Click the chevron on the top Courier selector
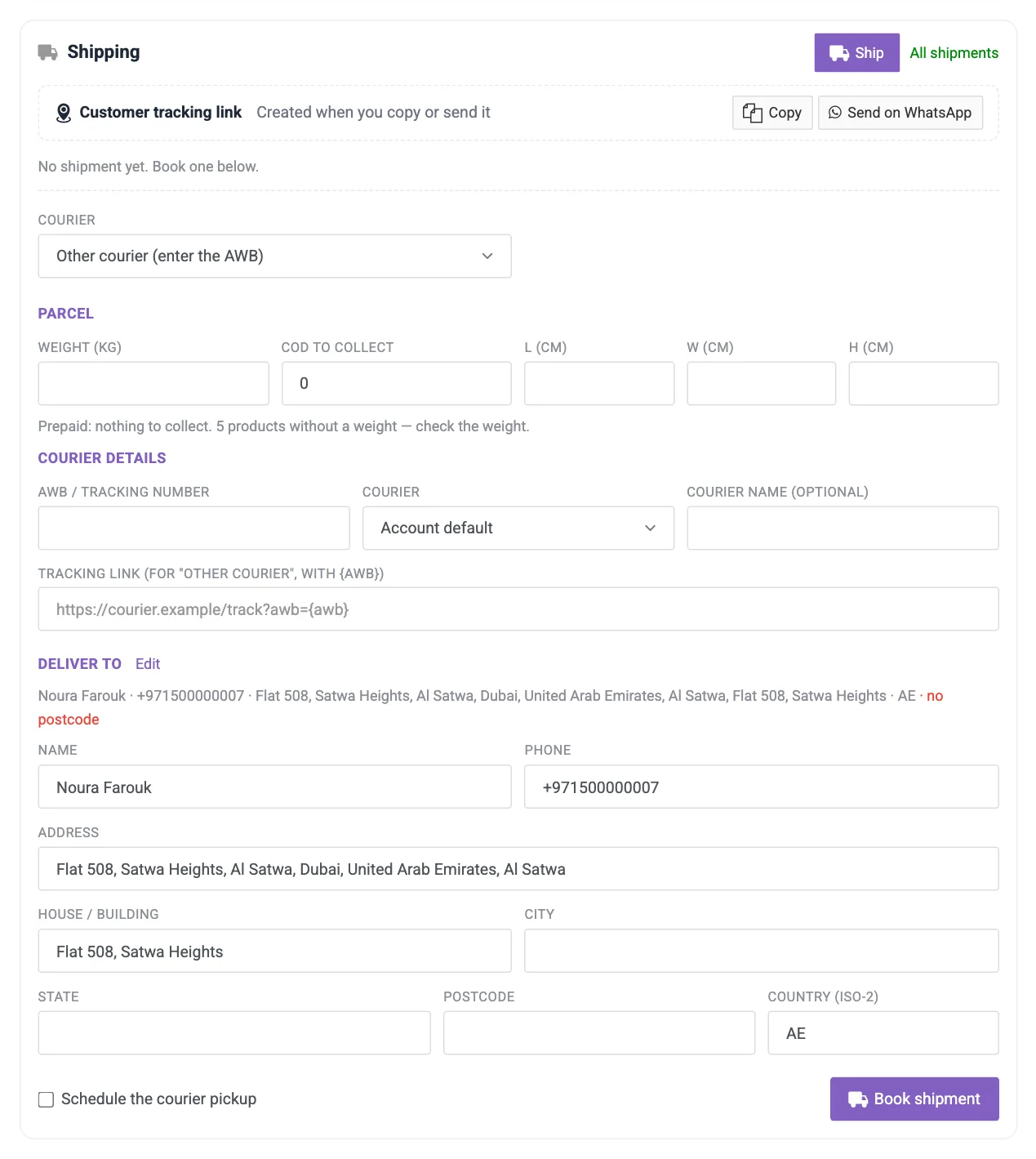This screenshot has width=1036, height=1159. [x=487, y=256]
